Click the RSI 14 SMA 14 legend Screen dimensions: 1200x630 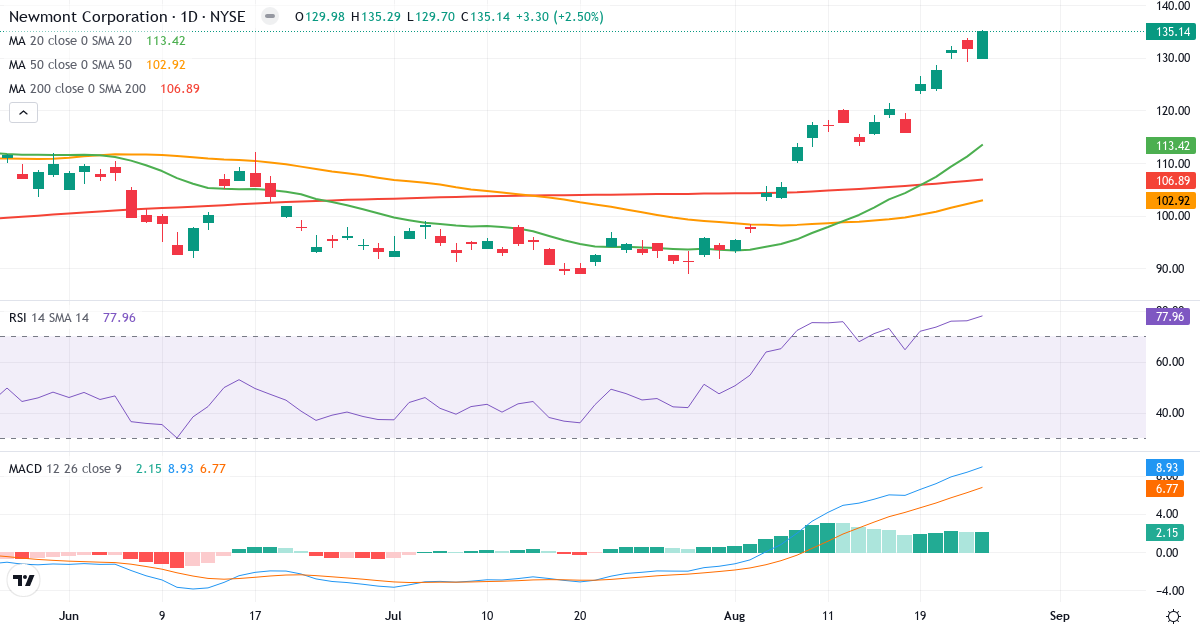coord(49,317)
